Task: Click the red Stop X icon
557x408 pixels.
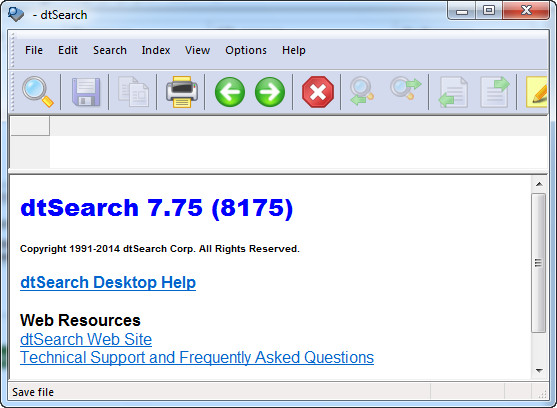Action: (318, 92)
